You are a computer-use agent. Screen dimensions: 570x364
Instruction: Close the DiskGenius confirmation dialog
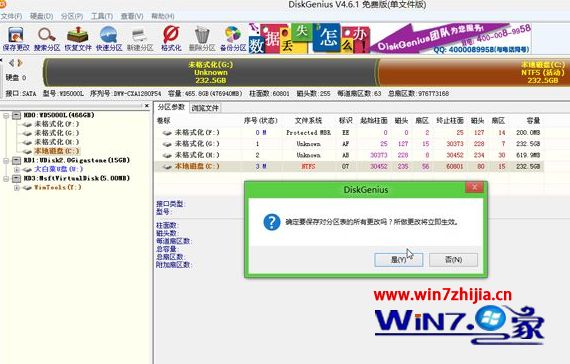tap(474, 187)
